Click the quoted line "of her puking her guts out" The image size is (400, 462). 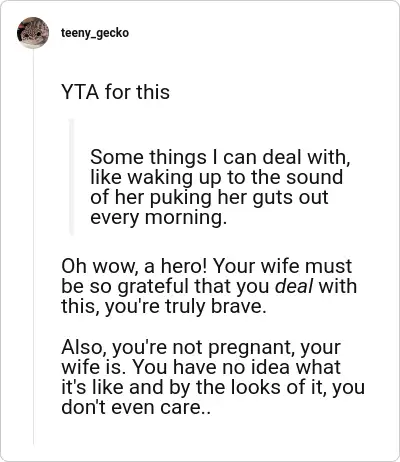(x=209, y=197)
